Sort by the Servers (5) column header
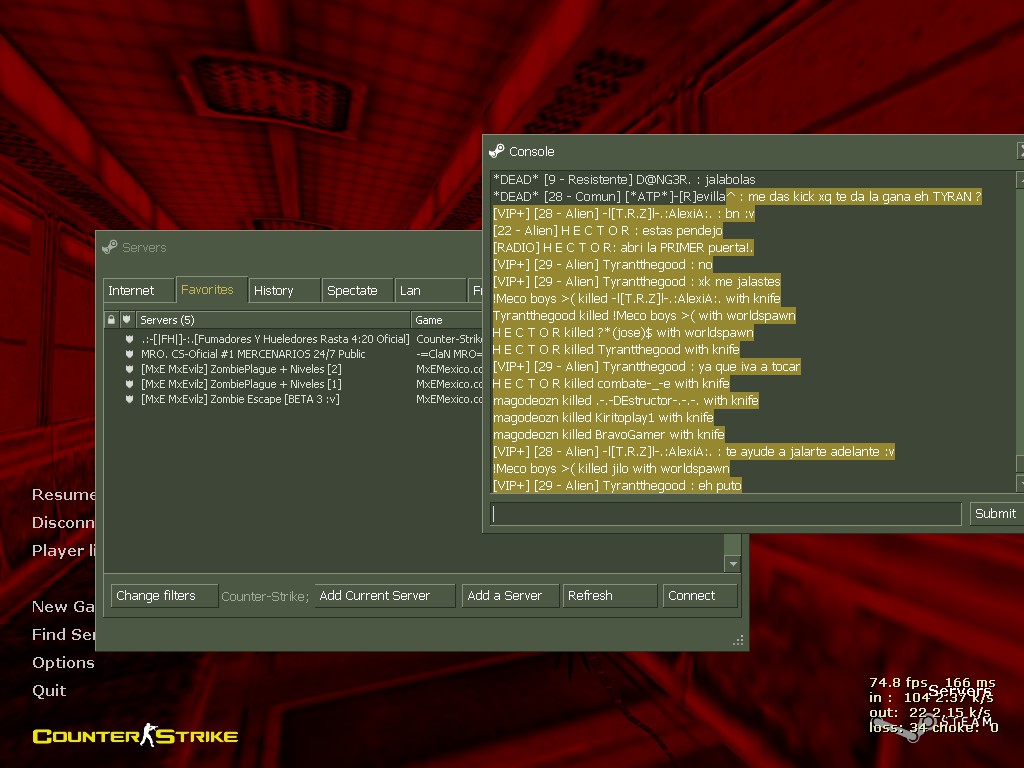The height and width of the screenshot is (768, 1024). (x=273, y=320)
